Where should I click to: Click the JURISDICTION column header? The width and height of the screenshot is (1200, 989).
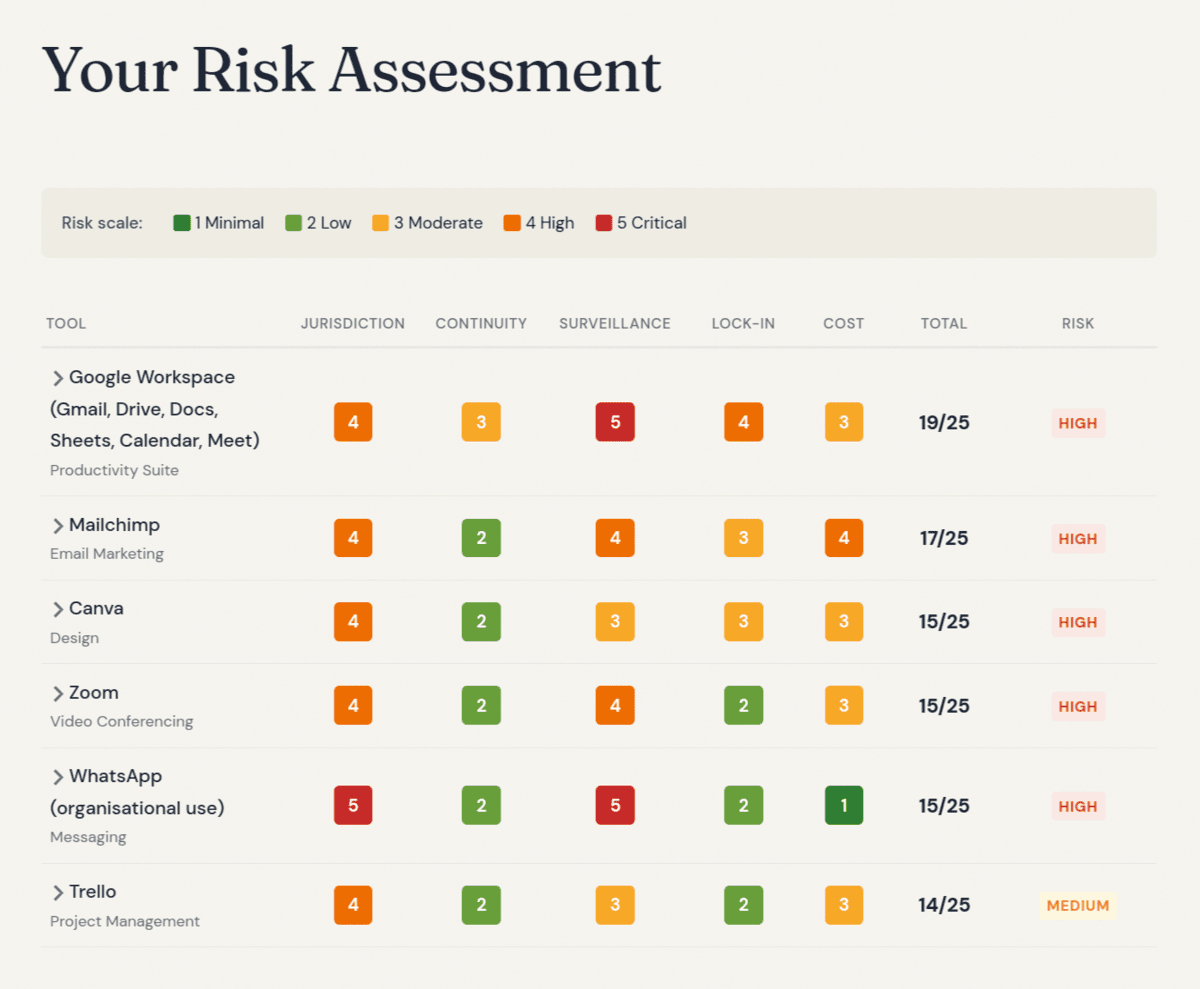tap(352, 323)
